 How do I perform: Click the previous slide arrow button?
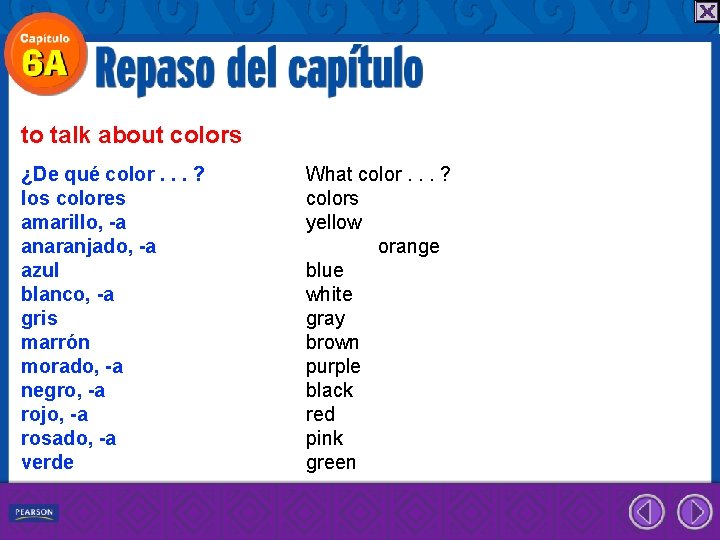[647, 512]
